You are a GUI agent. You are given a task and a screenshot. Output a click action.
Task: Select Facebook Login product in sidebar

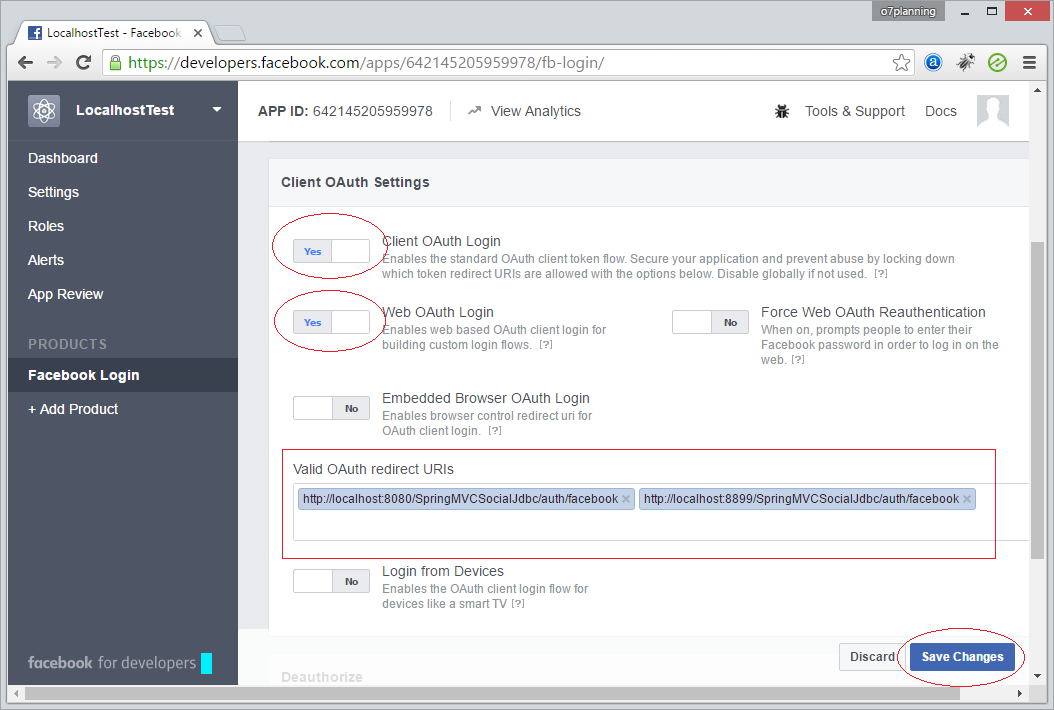coord(123,375)
